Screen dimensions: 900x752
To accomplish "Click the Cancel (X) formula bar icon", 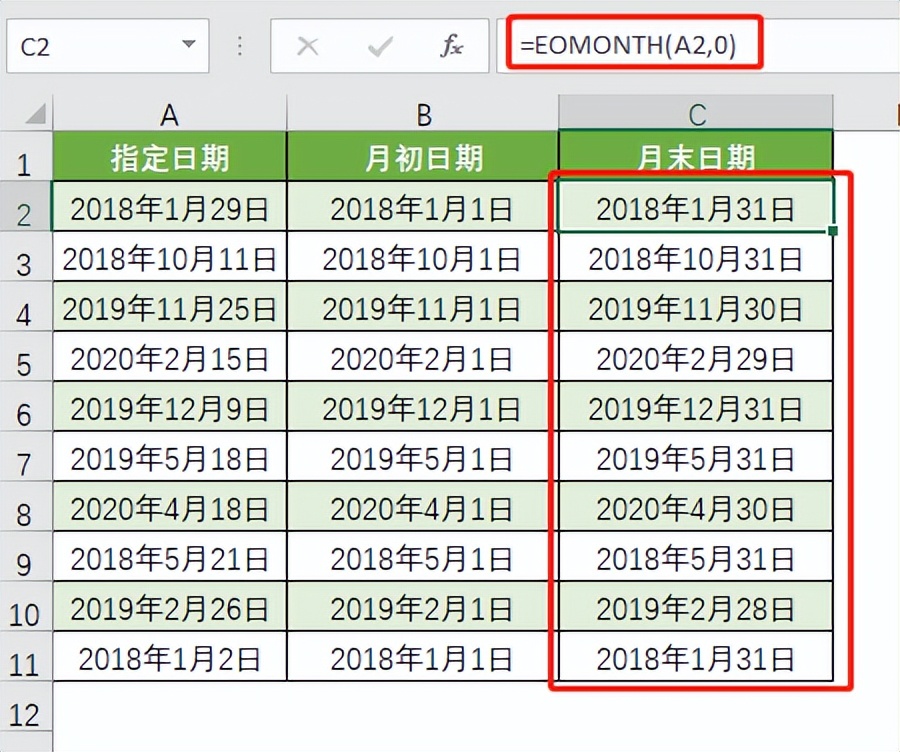I will point(308,46).
